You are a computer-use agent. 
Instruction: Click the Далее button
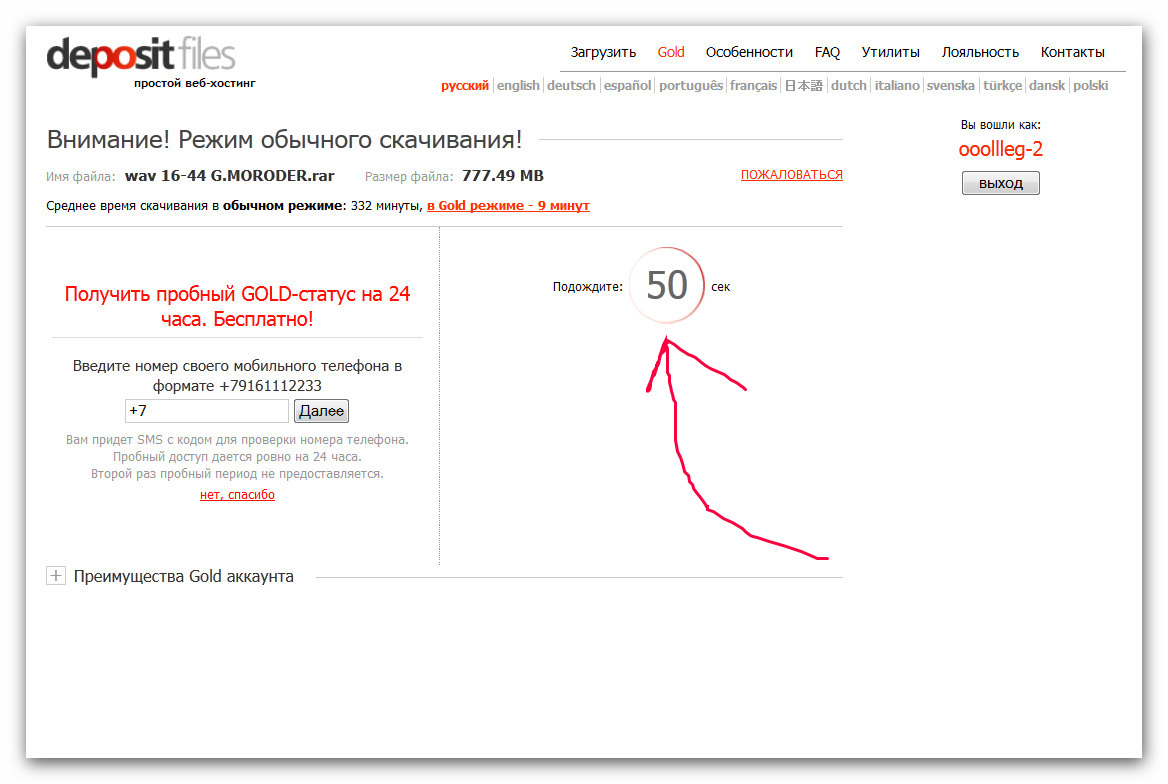[x=321, y=411]
